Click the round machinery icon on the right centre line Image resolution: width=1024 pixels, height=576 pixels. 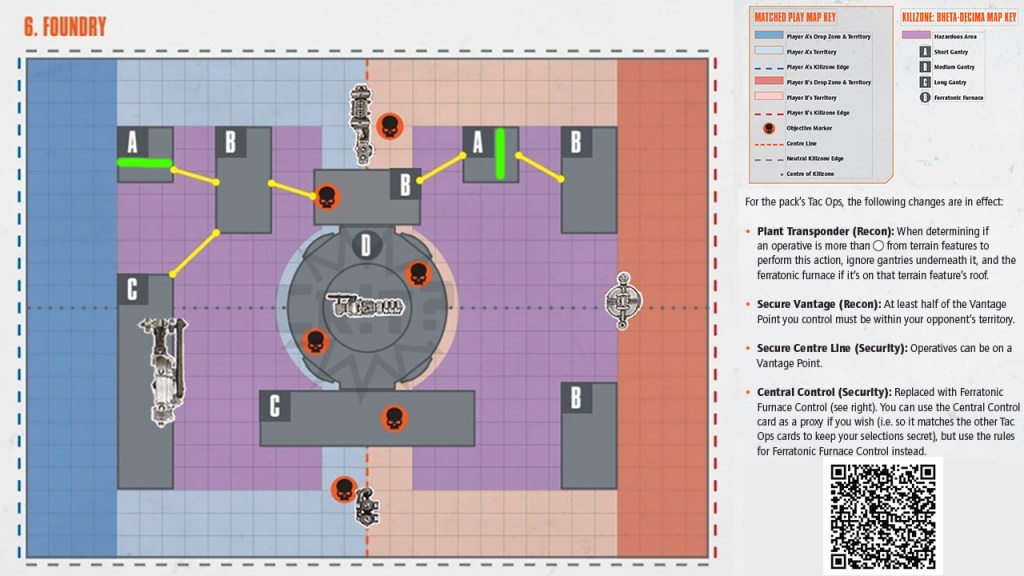[624, 300]
